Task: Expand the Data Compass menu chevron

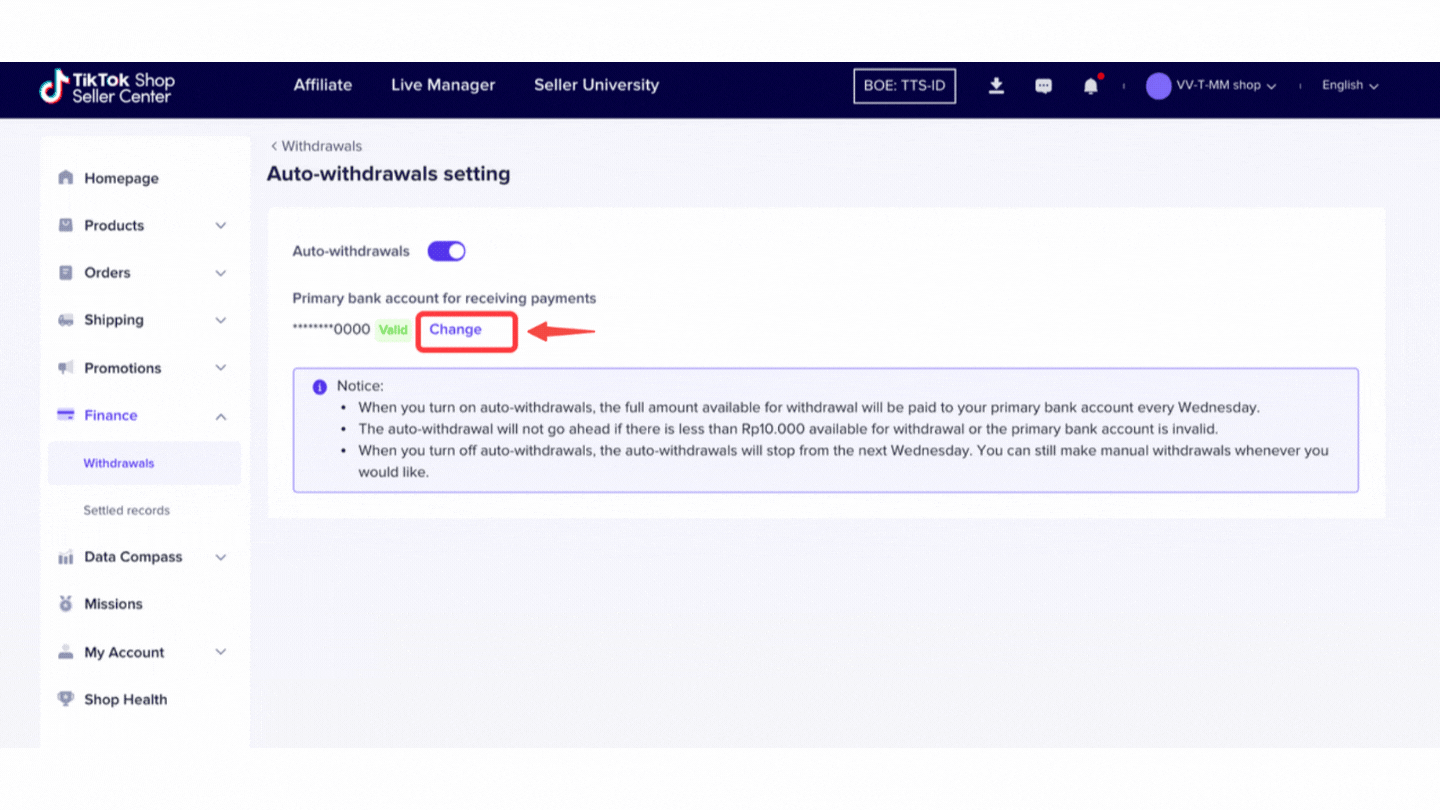Action: pos(221,557)
